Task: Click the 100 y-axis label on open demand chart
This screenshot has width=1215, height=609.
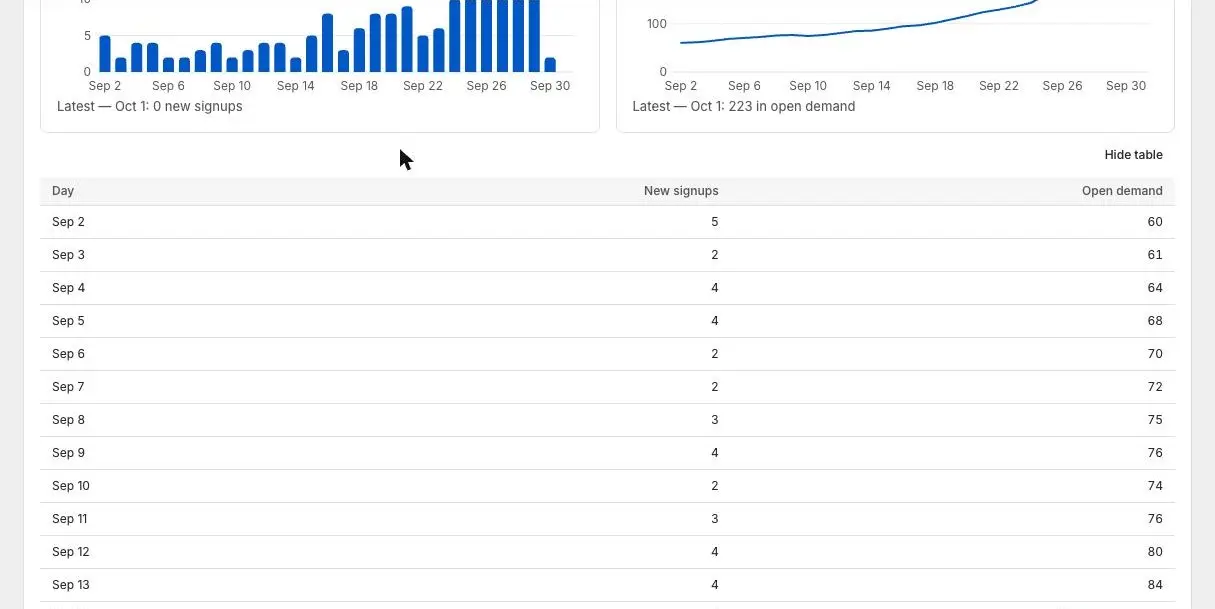Action: click(657, 24)
